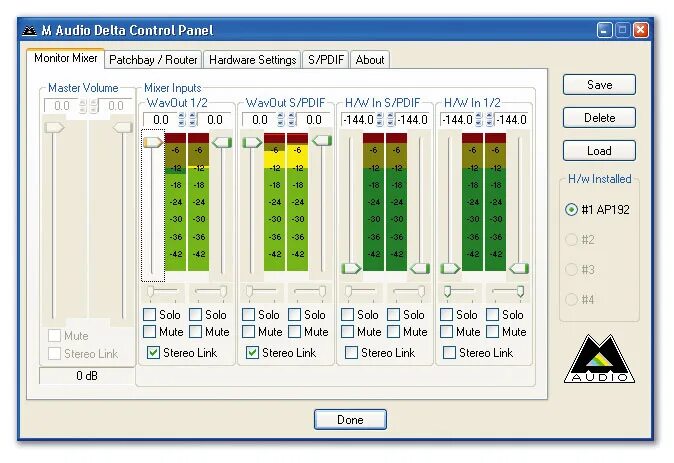
Task: Toggle right Mute for H/W In S/PDIF
Action: [393, 332]
